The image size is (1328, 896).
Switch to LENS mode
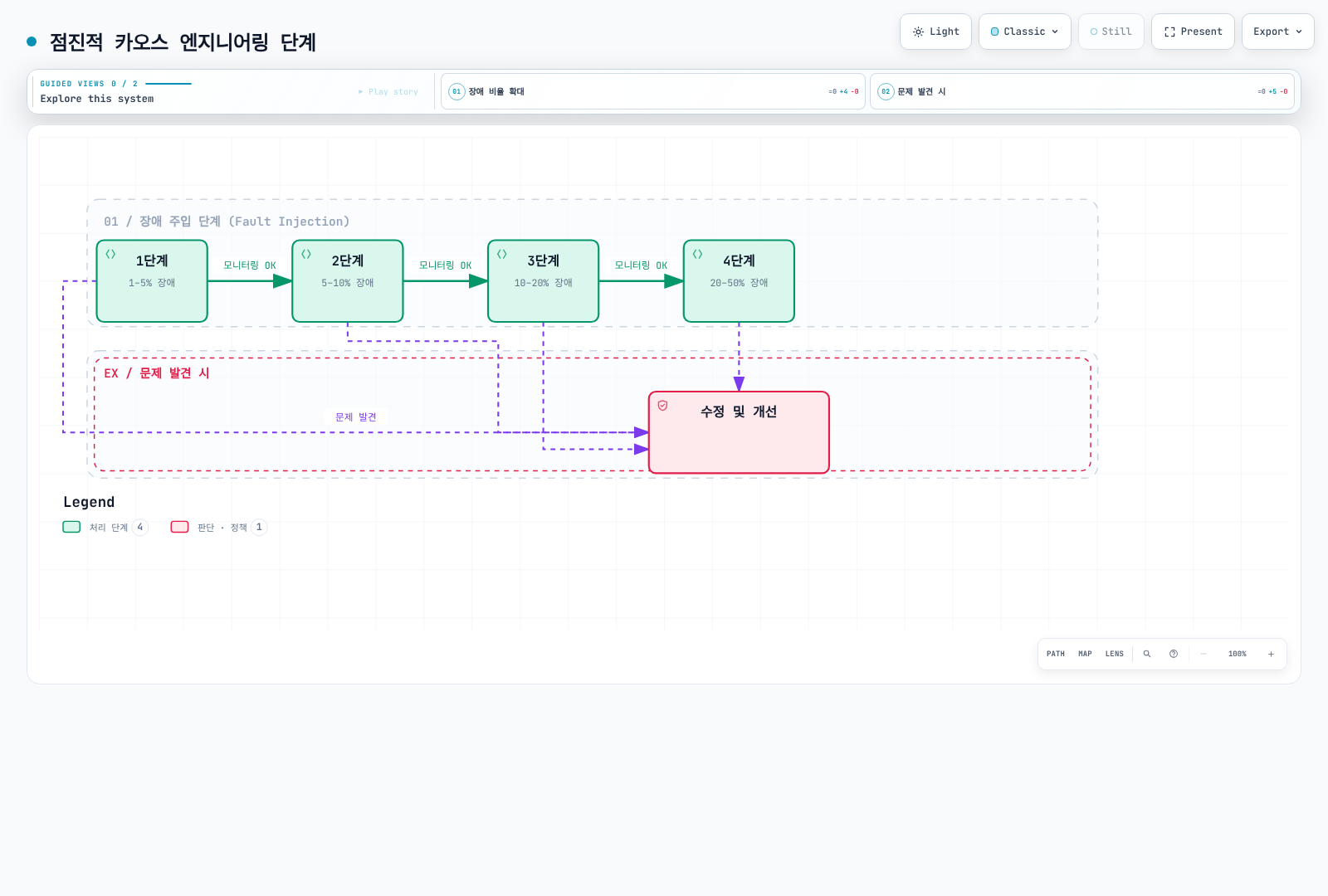tap(1115, 654)
